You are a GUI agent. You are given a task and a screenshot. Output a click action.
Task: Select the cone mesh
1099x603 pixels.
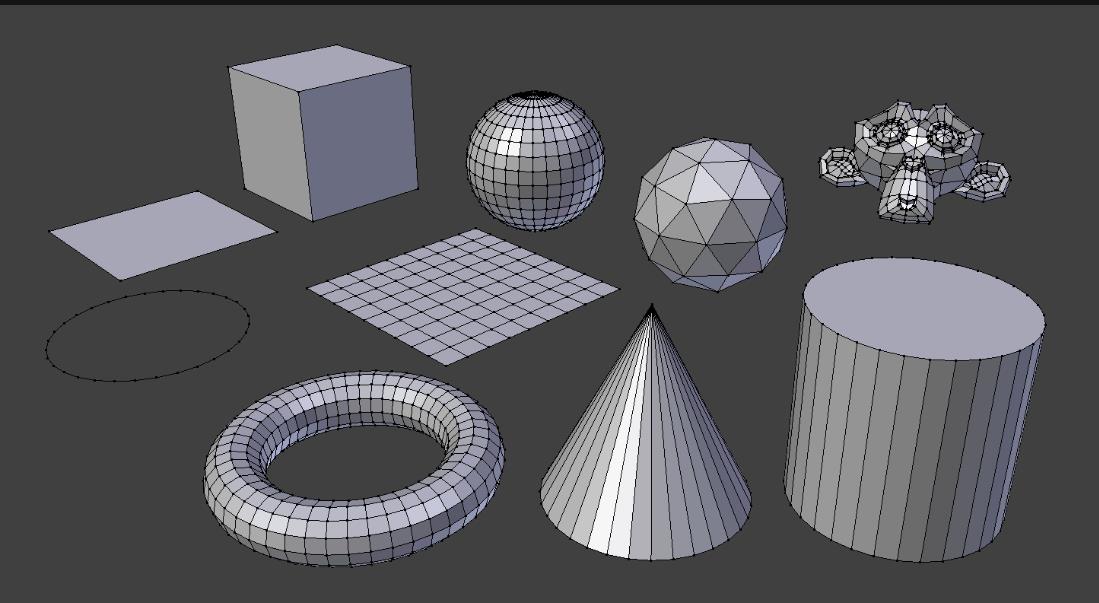pos(646,433)
